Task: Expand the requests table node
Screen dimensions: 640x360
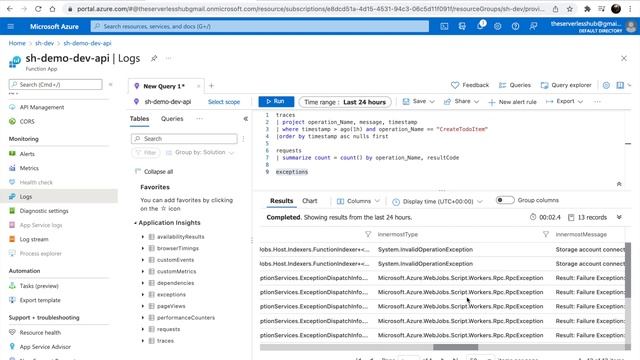Action: (x=143, y=329)
